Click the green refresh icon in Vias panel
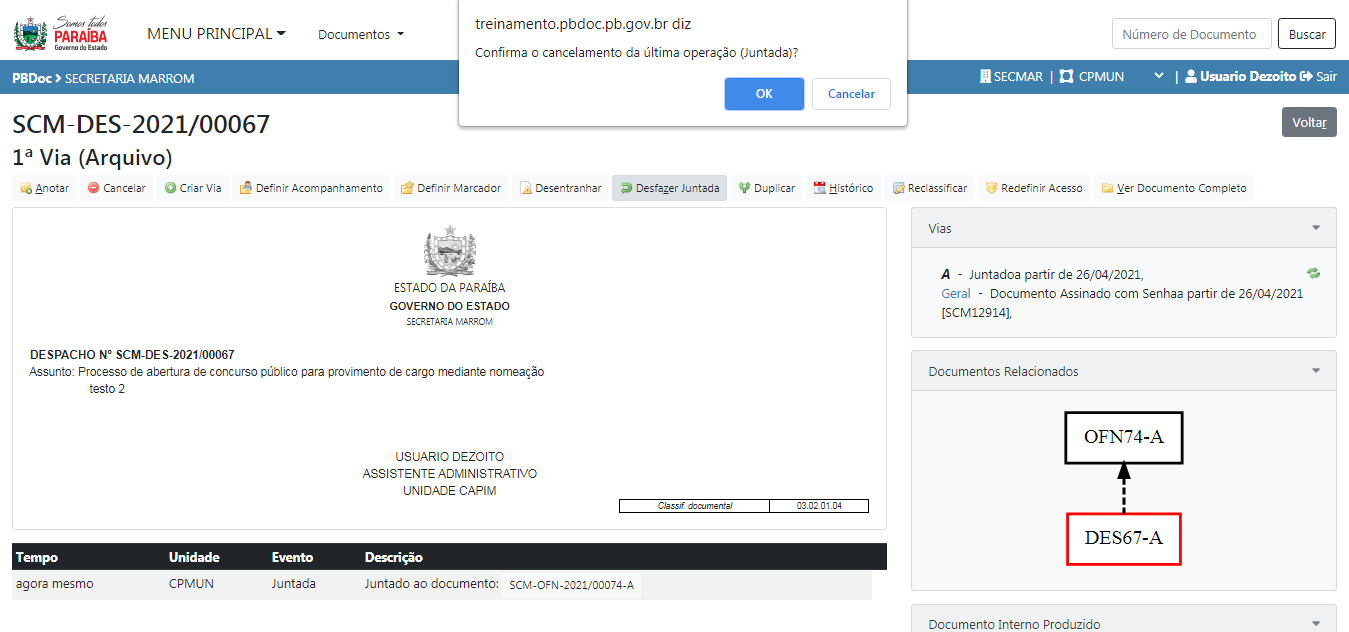 (x=1312, y=273)
